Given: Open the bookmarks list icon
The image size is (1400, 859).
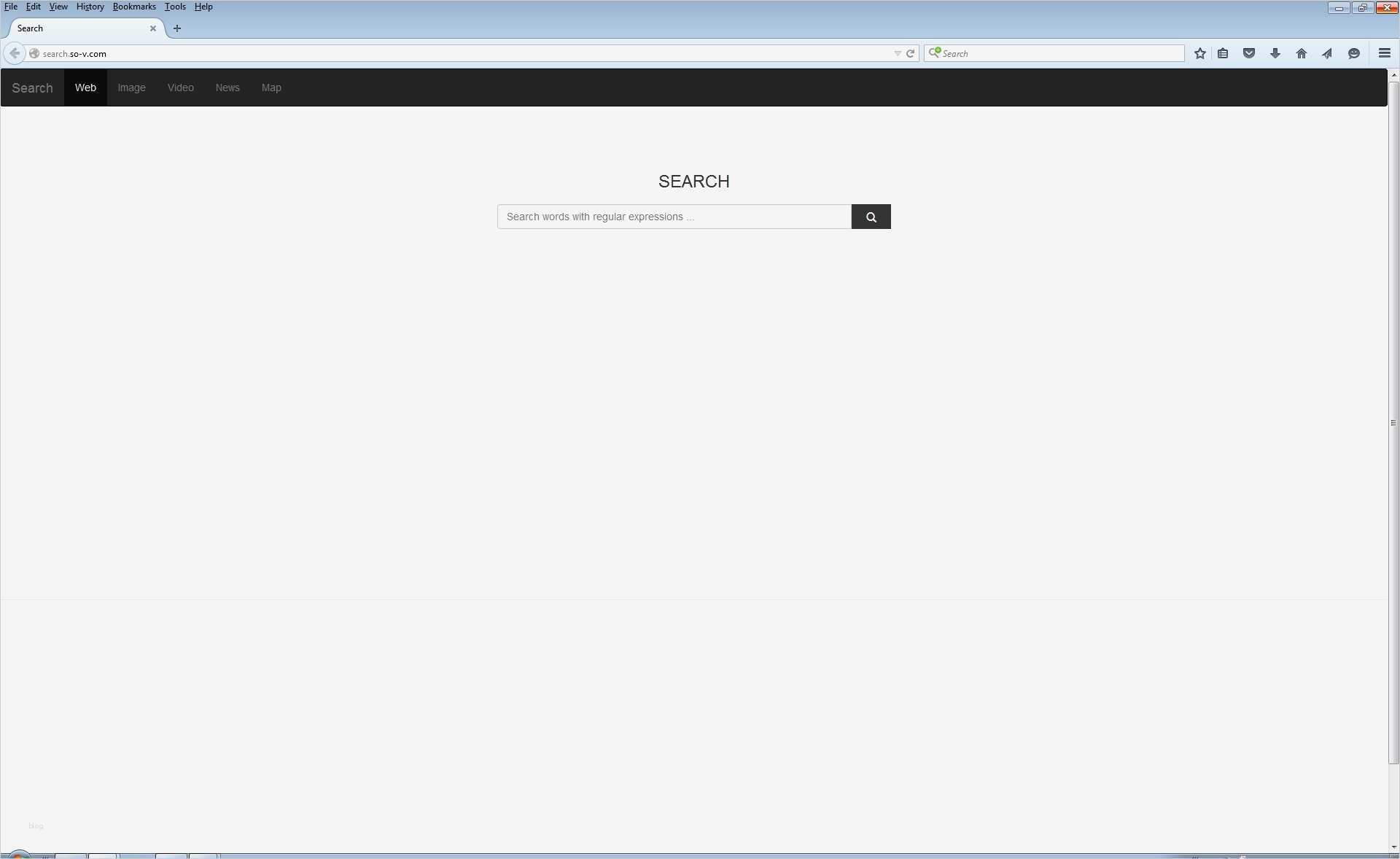Looking at the screenshot, I should click(1223, 53).
